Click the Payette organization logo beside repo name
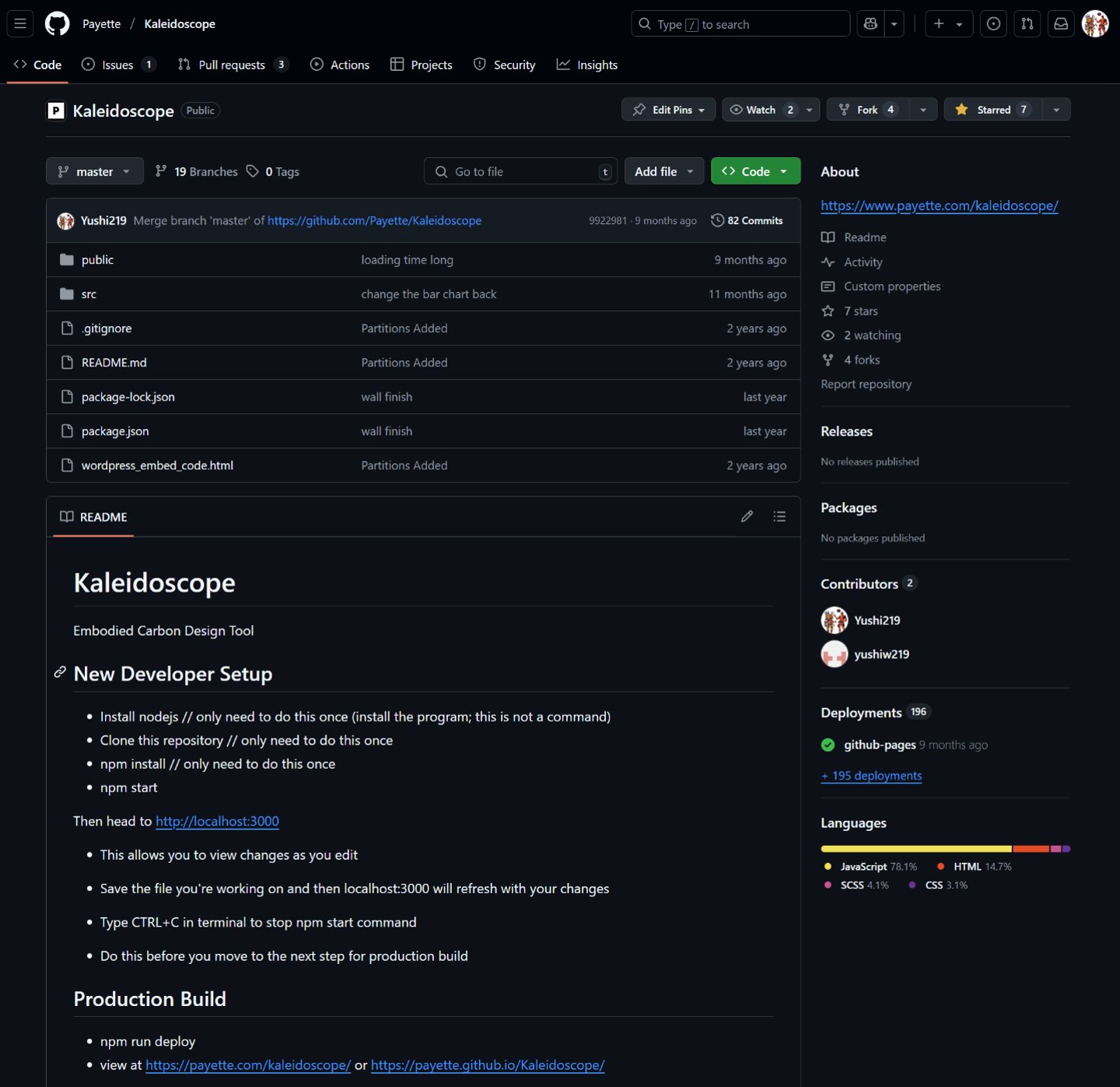 [x=56, y=110]
